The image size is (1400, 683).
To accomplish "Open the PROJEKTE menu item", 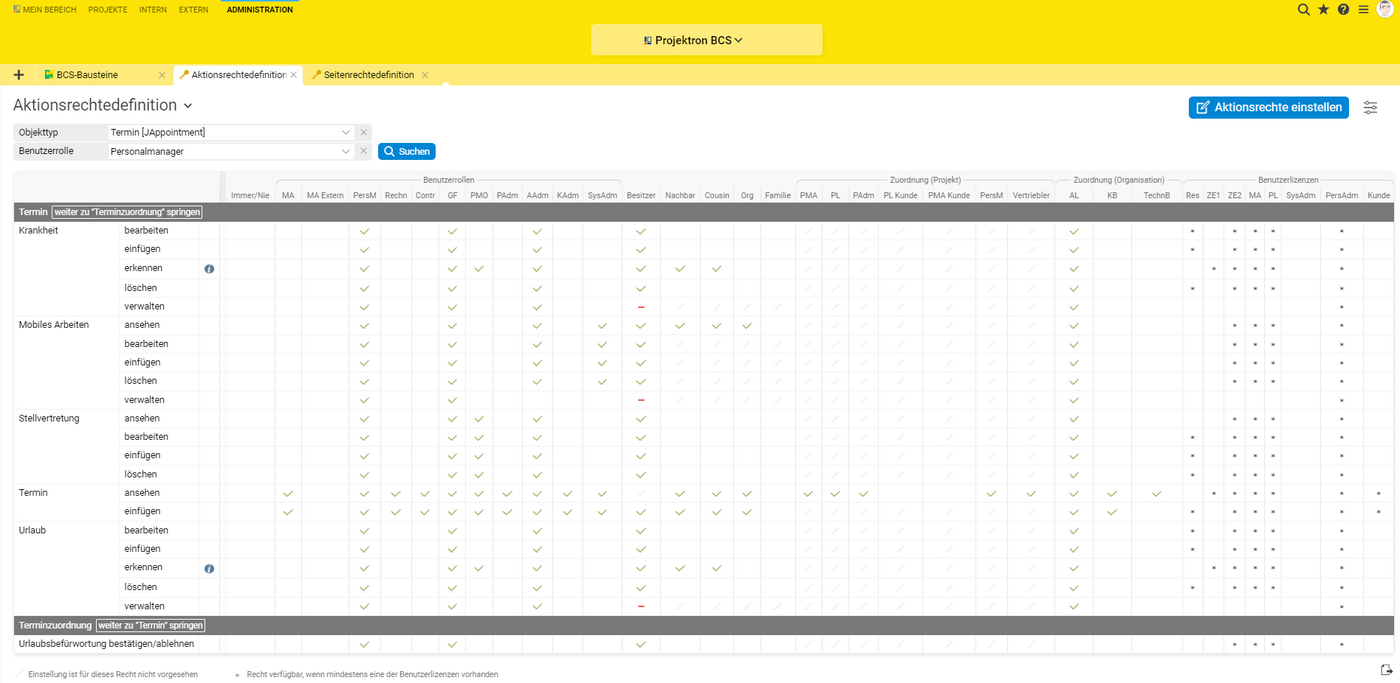I will coord(107,9).
